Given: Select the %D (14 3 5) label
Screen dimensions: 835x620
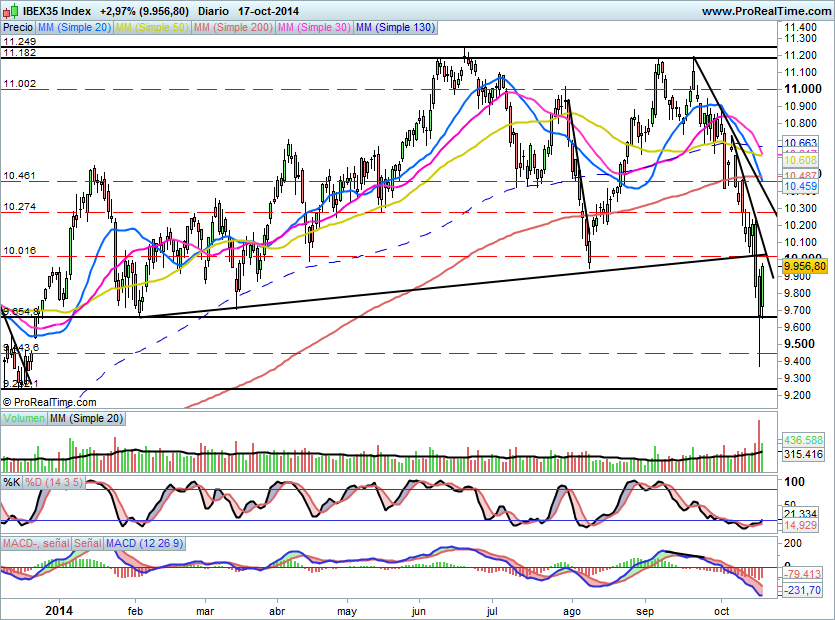Looking at the screenshot, I should [54, 482].
